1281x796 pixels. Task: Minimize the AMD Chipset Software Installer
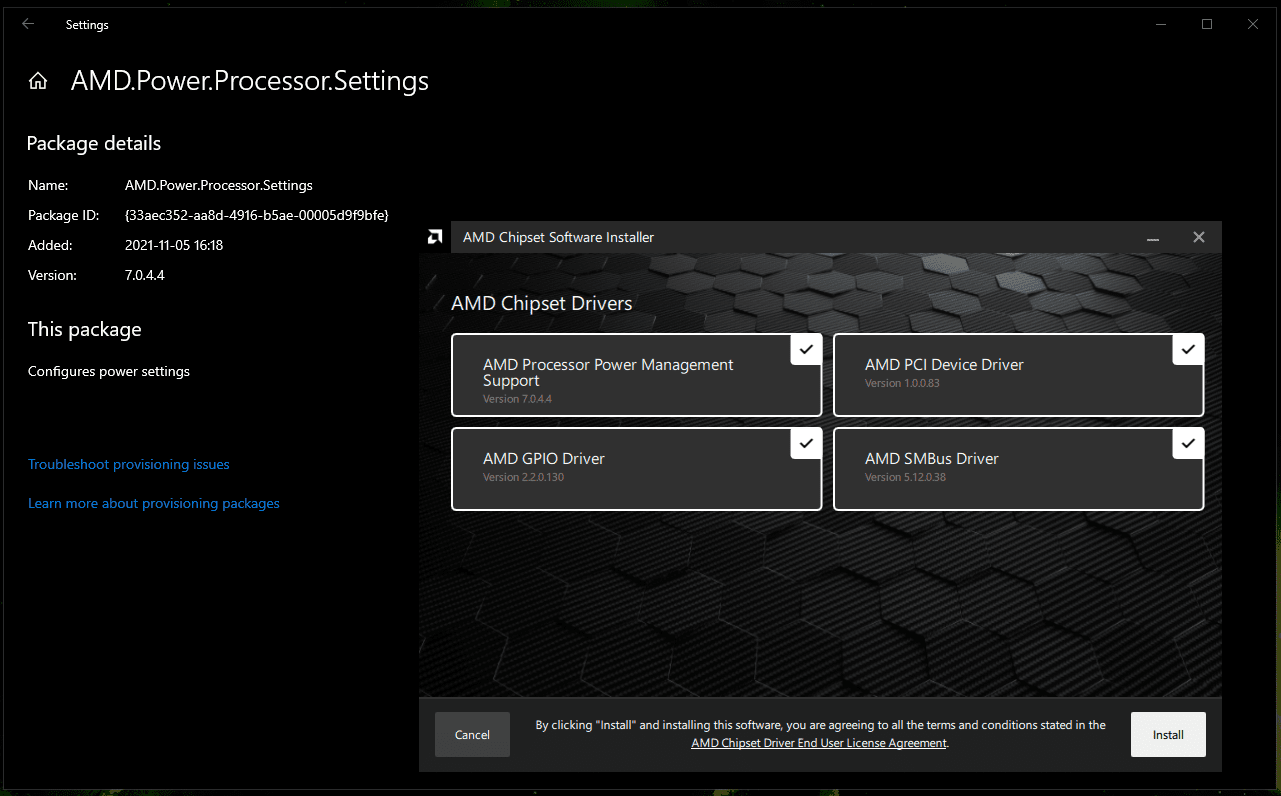pyautogui.click(x=1153, y=238)
